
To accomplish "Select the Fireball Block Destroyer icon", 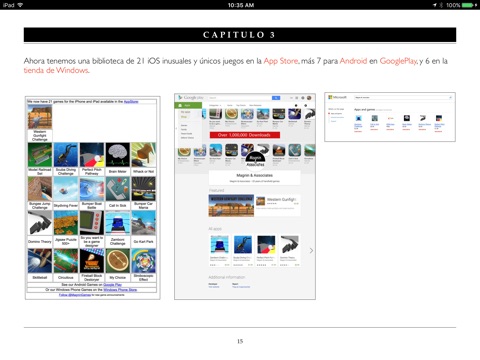I will (92, 261).
